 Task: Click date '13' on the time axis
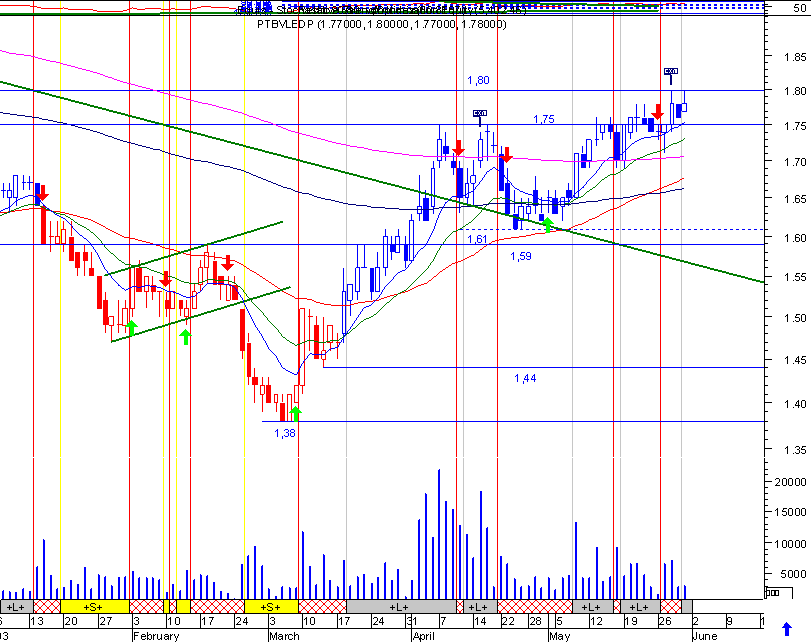(37, 621)
